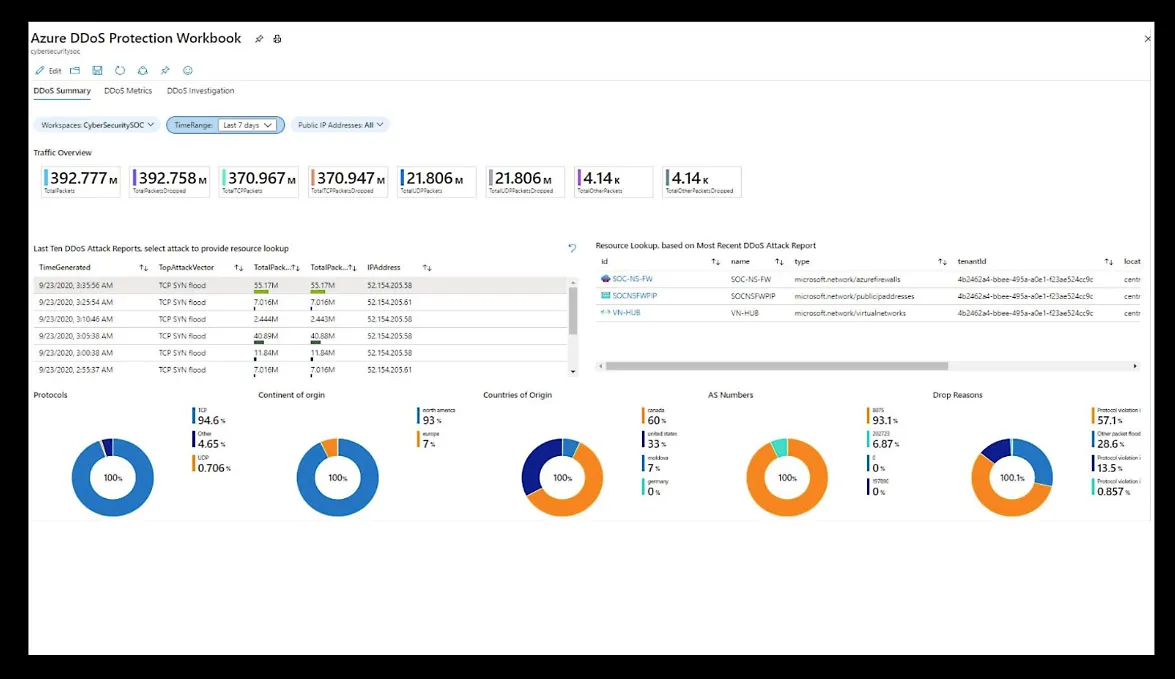Screen dimensions: 1175x679
Task: Click the pin icon in the toolbar
Action: click(x=165, y=71)
